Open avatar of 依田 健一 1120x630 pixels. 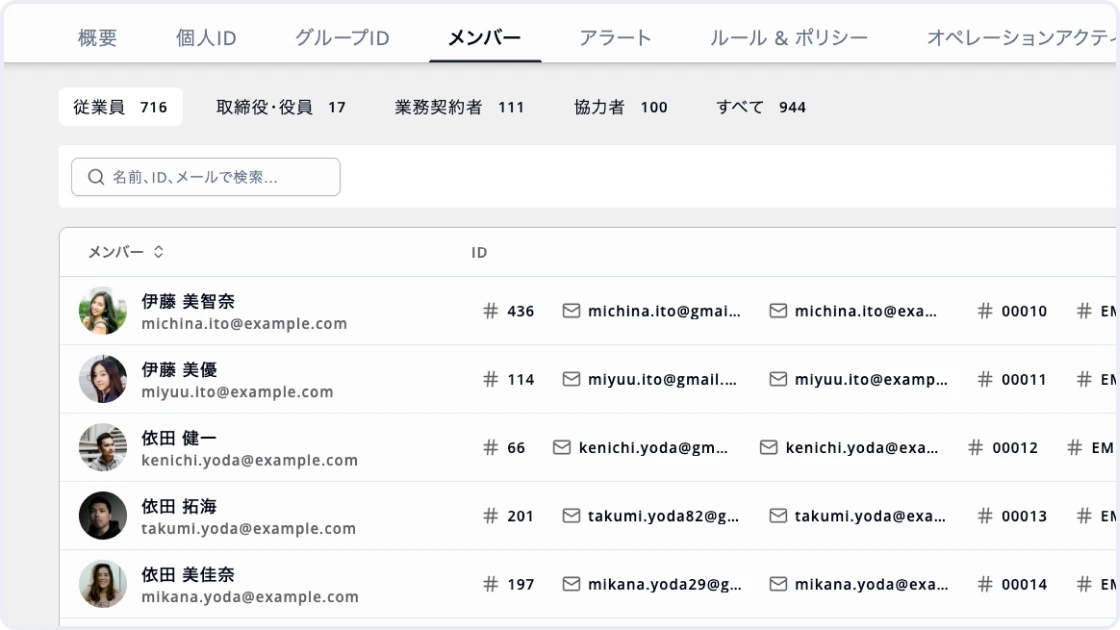(103, 447)
